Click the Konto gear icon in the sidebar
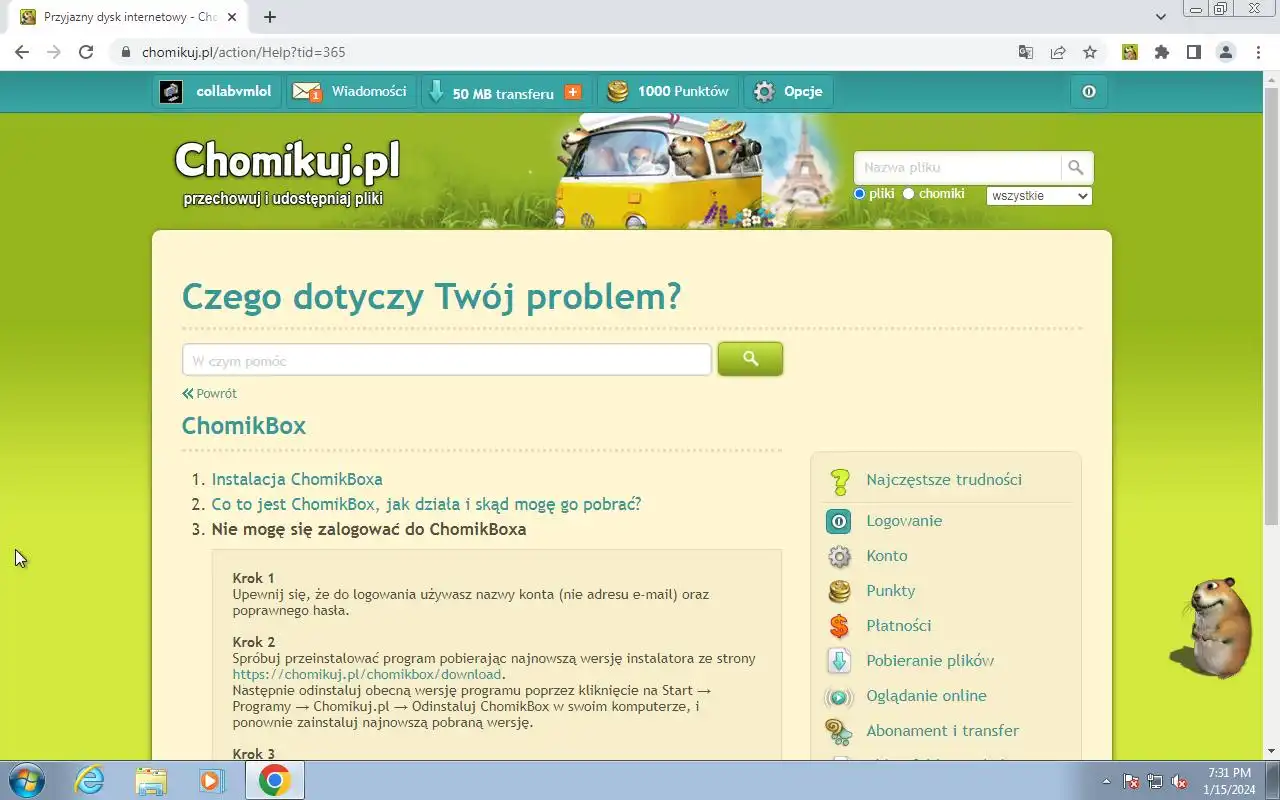Screen dimensions: 1280x800 839,556
